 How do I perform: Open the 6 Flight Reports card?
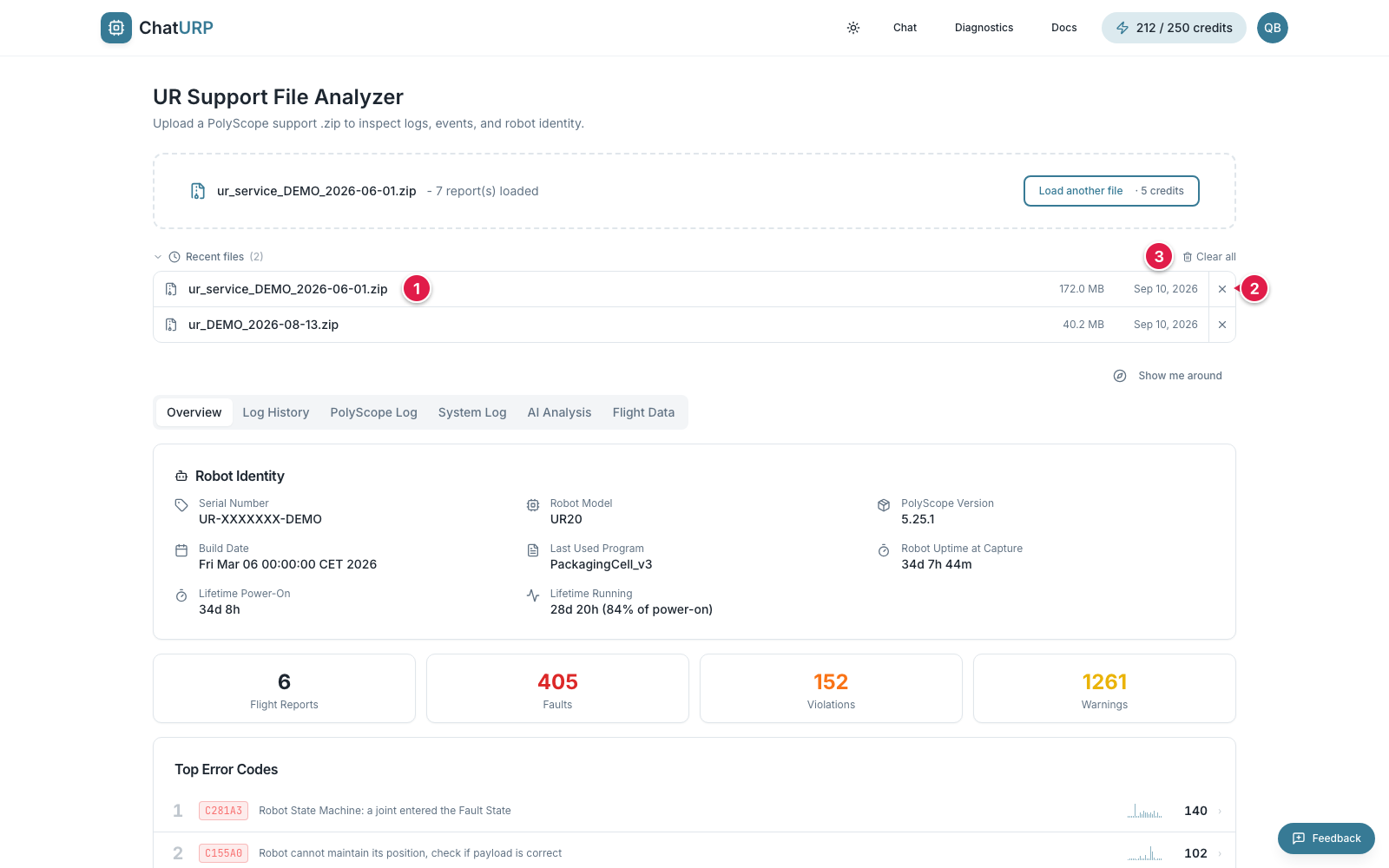coord(284,688)
